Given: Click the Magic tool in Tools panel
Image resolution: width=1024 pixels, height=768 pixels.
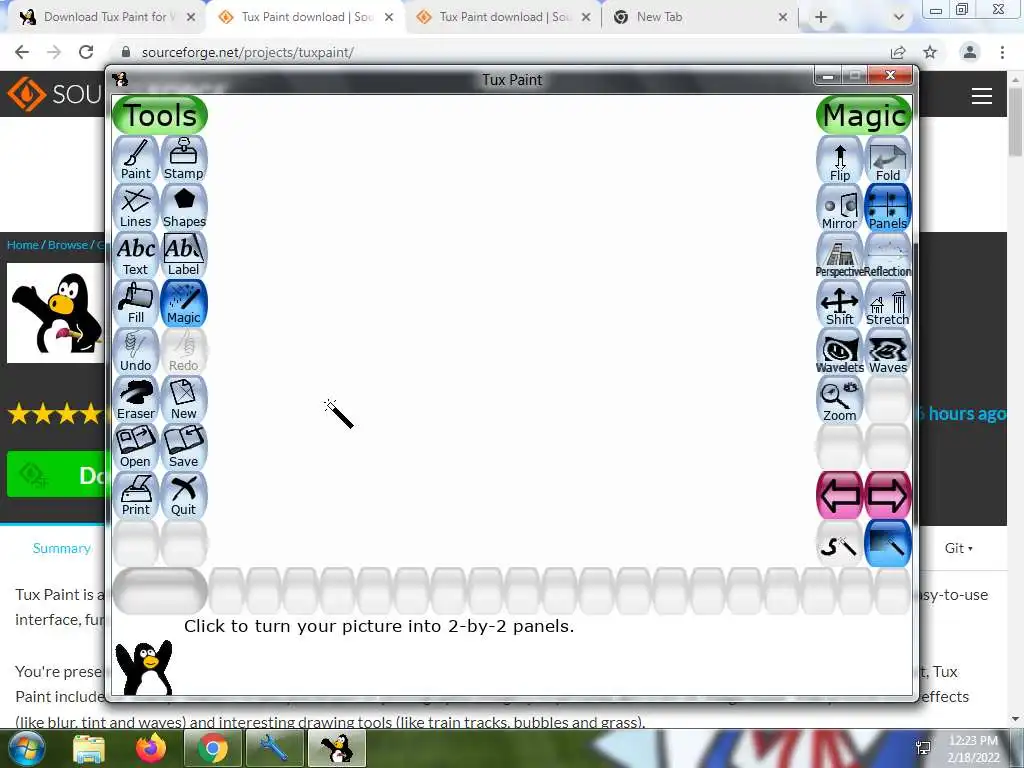Looking at the screenshot, I should point(184,303).
